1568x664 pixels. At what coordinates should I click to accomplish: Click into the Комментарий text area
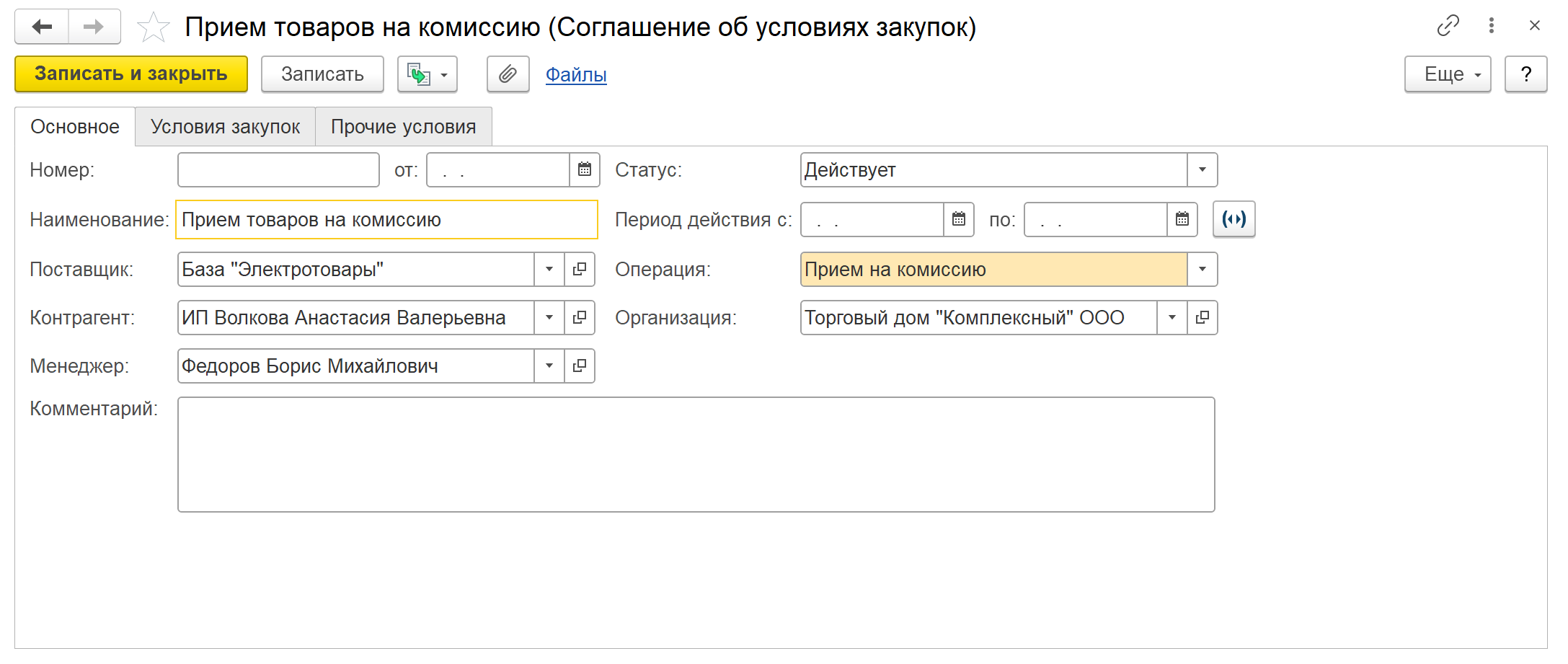tap(696, 454)
